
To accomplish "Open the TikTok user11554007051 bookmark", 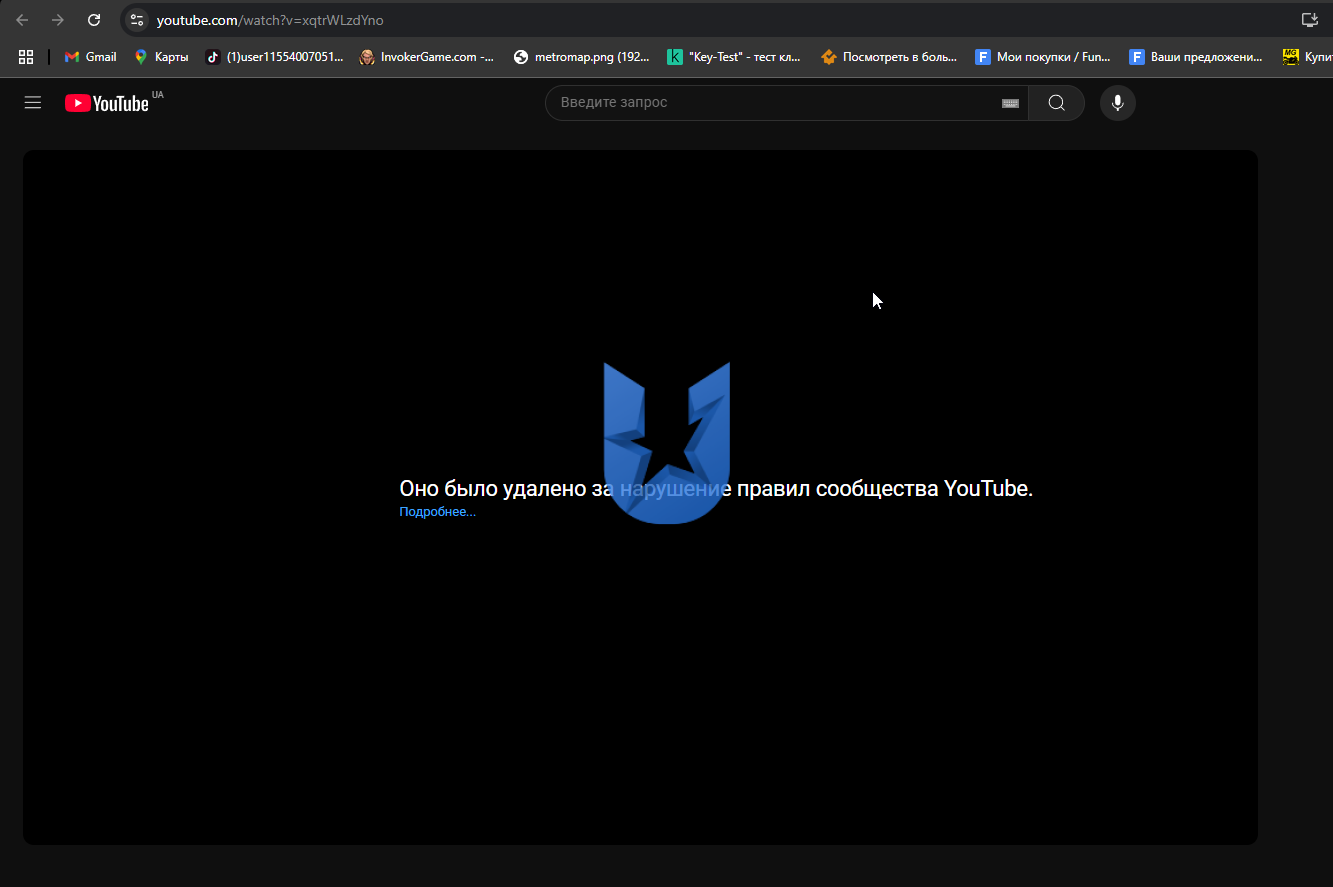I will pos(274,57).
